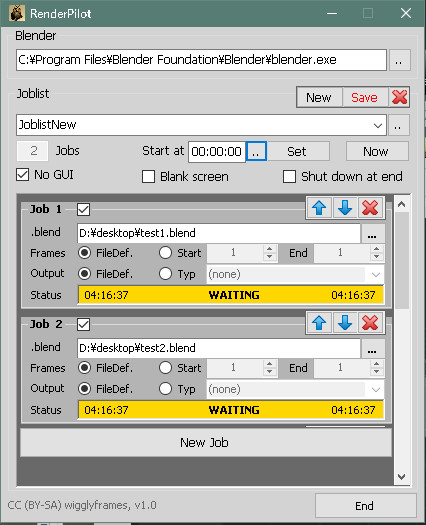
Task: Expand Job 1 output type dropdown
Action: [375, 275]
